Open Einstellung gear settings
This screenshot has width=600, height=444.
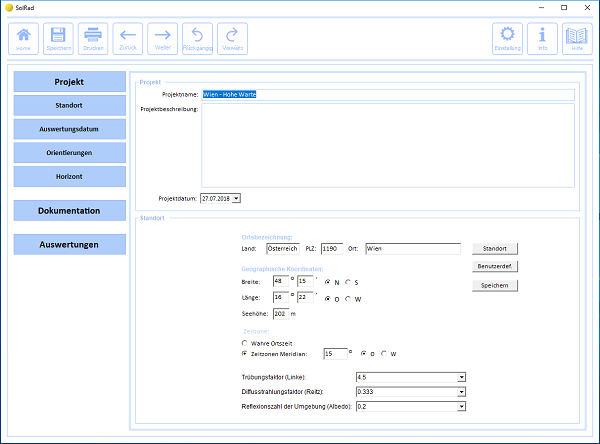tap(508, 38)
